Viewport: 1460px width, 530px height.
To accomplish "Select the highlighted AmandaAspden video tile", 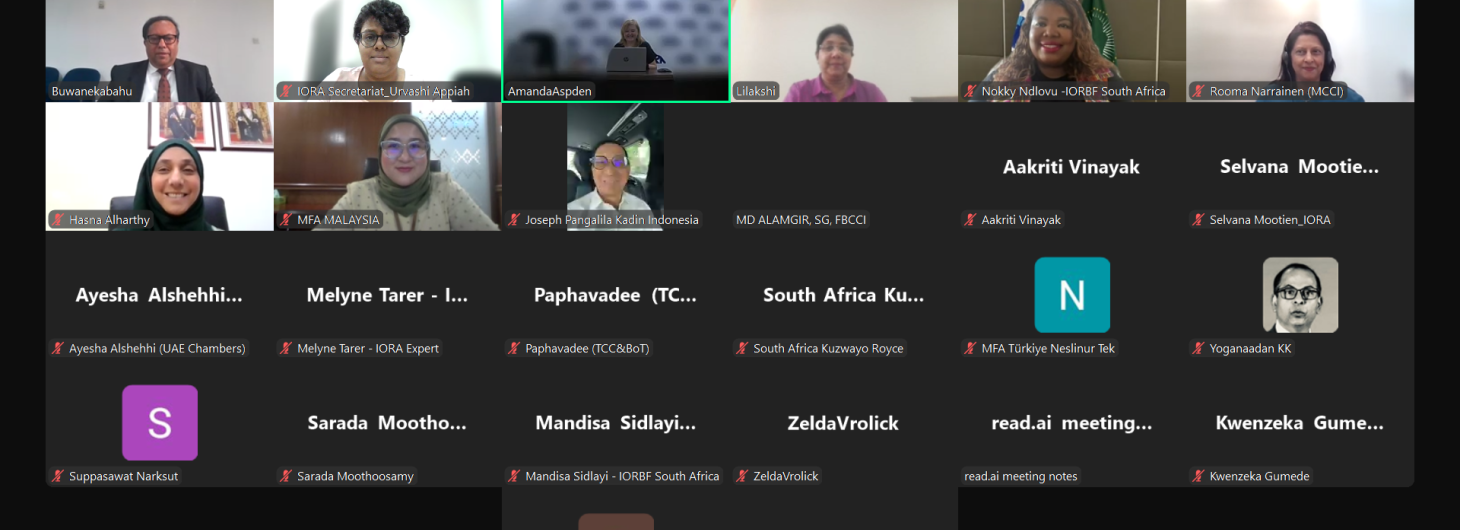I will 616,51.
